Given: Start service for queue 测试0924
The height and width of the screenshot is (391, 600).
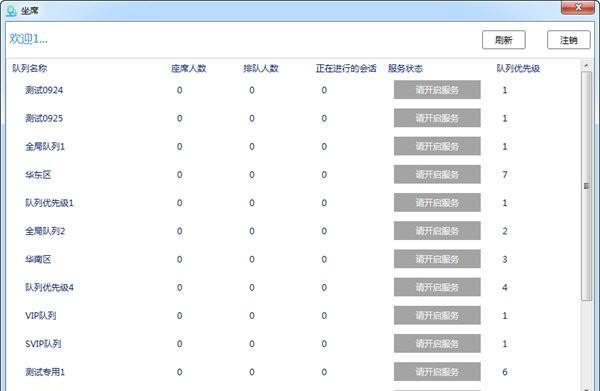Looking at the screenshot, I should click(437, 90).
